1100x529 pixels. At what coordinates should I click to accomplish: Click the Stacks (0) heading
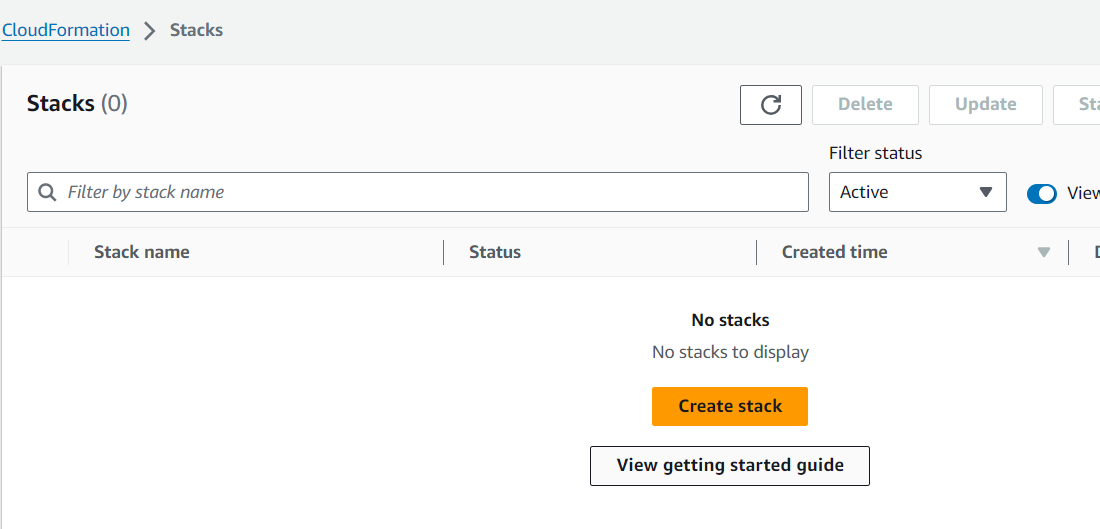click(x=77, y=104)
